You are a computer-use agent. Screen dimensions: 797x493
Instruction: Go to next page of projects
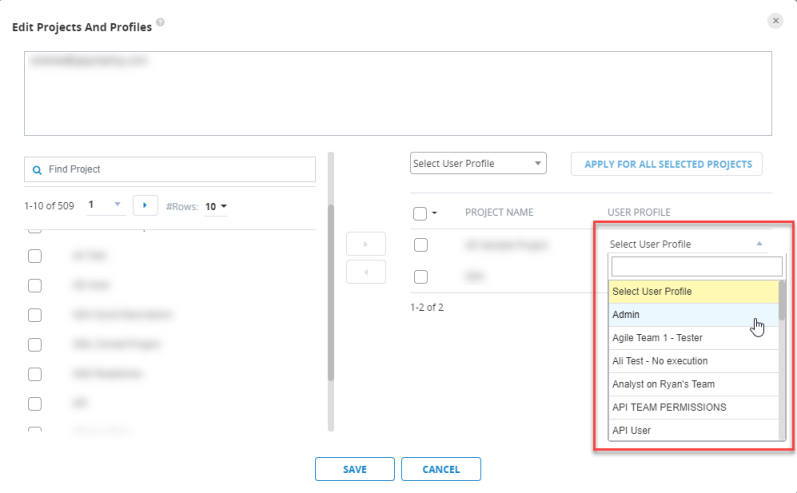point(145,205)
